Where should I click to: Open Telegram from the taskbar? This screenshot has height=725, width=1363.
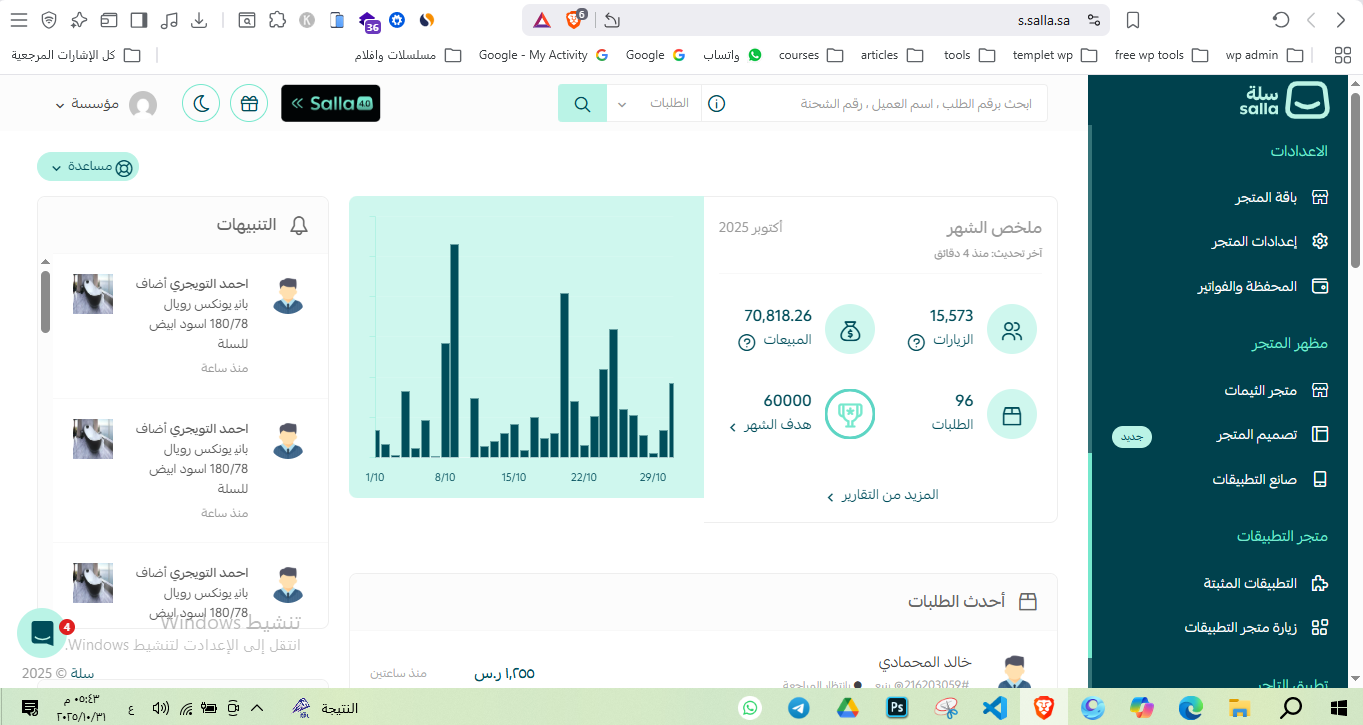(799, 708)
